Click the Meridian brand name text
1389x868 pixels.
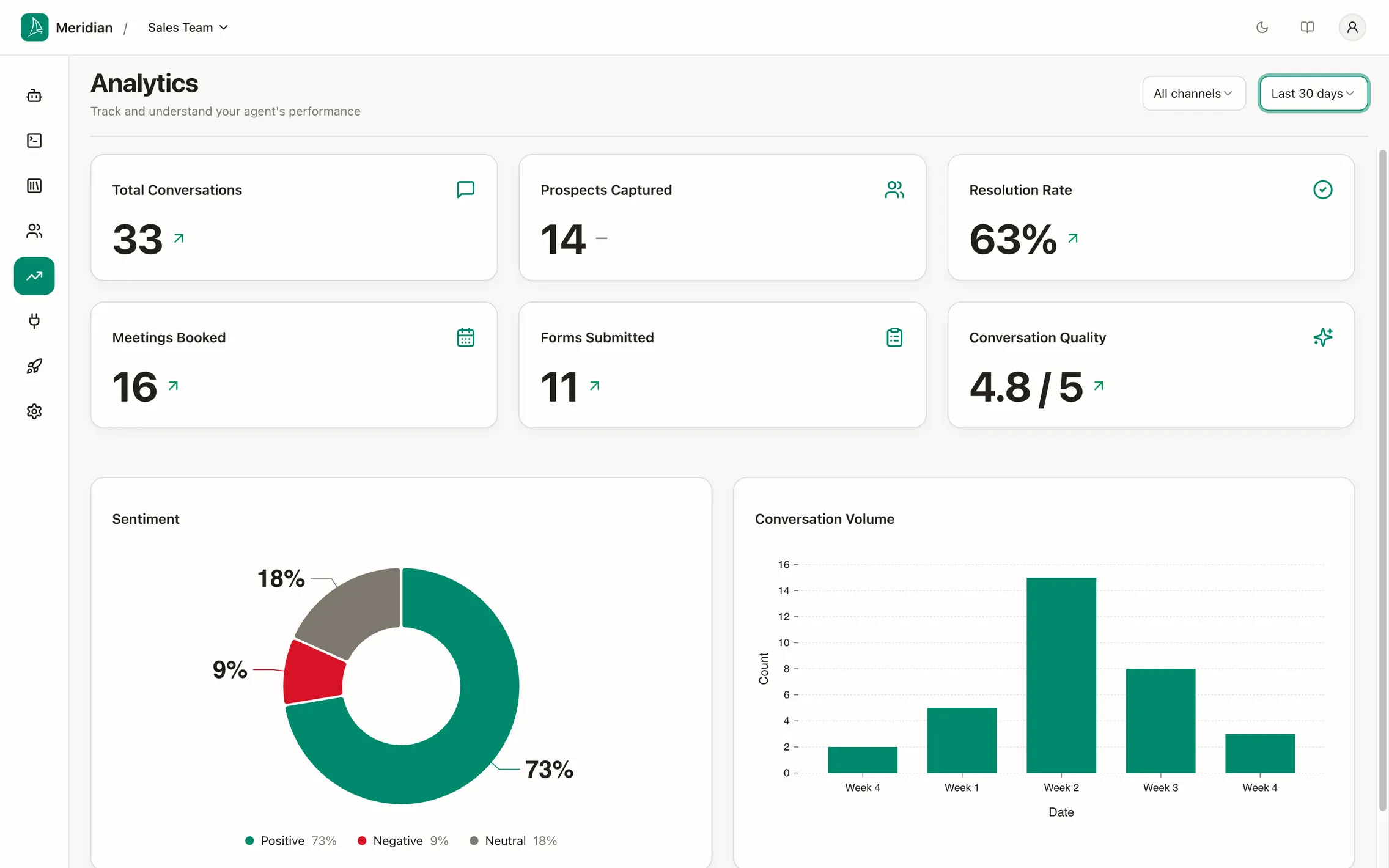pos(84,28)
